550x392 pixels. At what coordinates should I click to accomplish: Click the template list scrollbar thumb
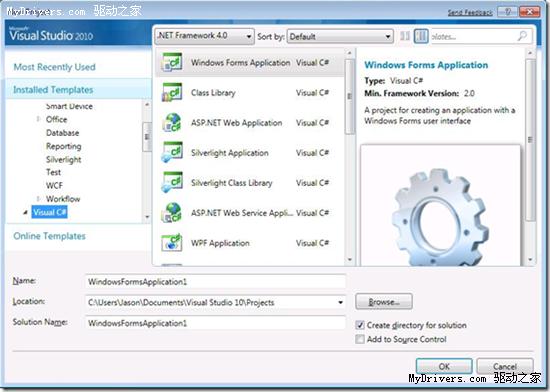tap(349, 96)
